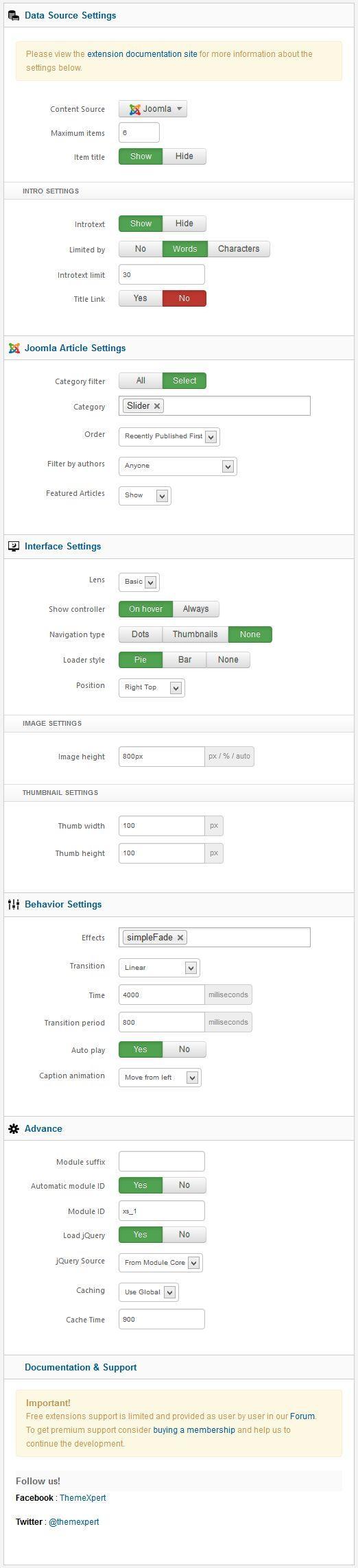Screen dimensions: 358x1568
Task: Click the Time milliseconds field
Action: point(162,995)
